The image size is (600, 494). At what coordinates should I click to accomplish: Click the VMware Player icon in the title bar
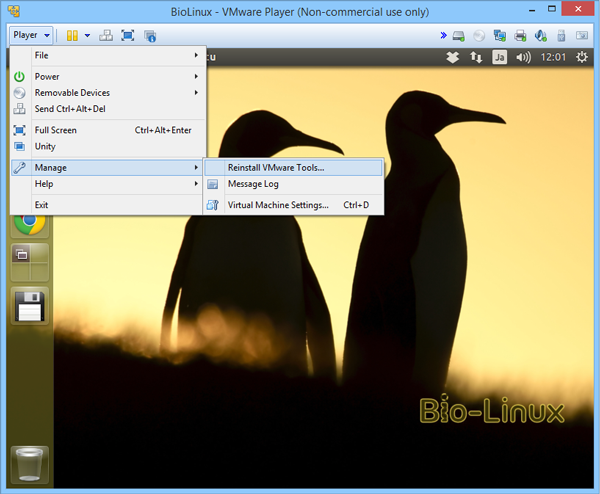(14, 11)
